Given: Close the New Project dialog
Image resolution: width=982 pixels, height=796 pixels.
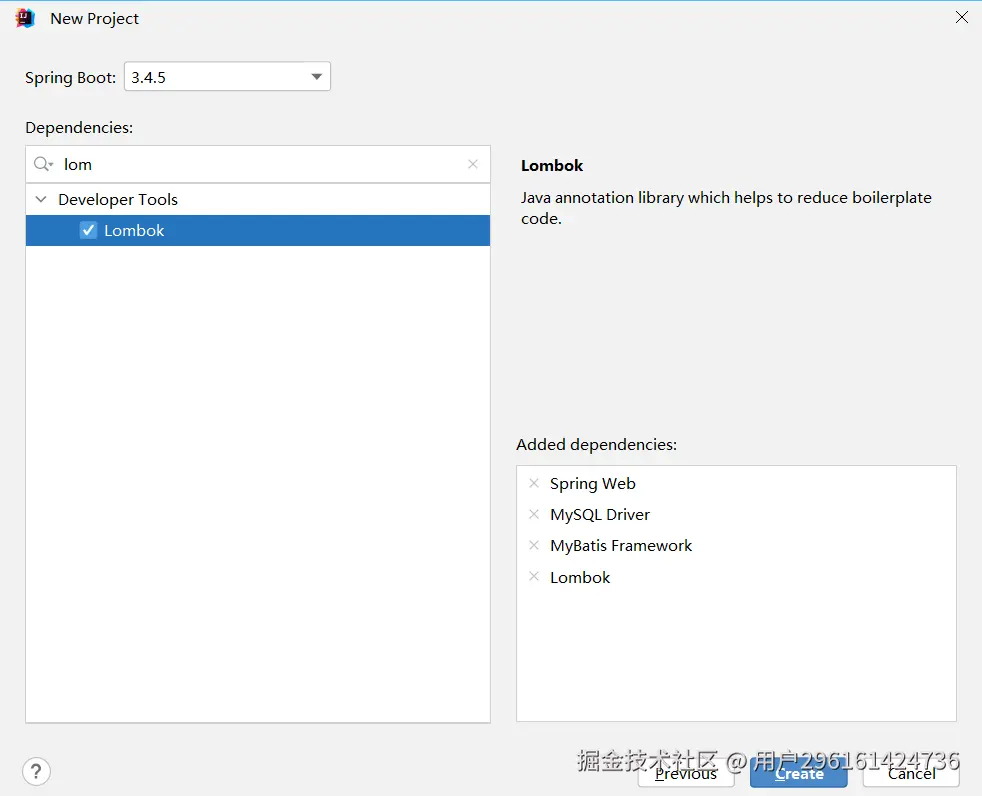Looking at the screenshot, I should pyautogui.click(x=962, y=18).
